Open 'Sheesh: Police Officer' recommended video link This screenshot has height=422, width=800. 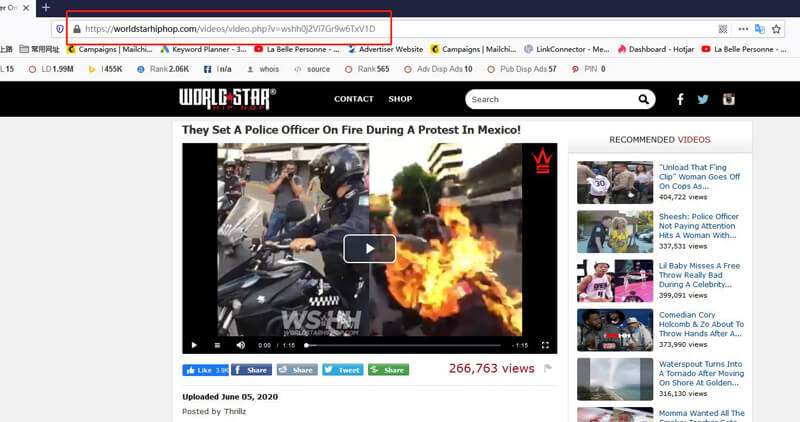click(x=698, y=226)
